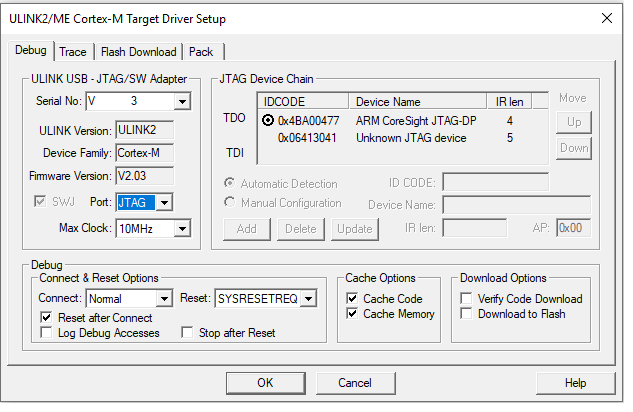Open the Connect Normal dropdown
This screenshot has width=633, height=412.
[x=164, y=299]
